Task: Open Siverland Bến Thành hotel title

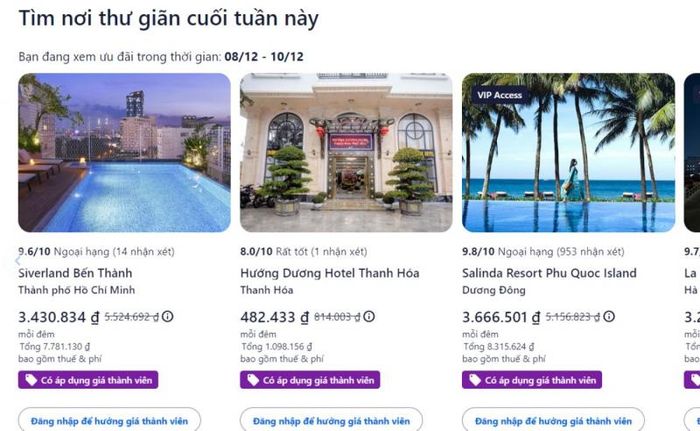Action: point(75,273)
